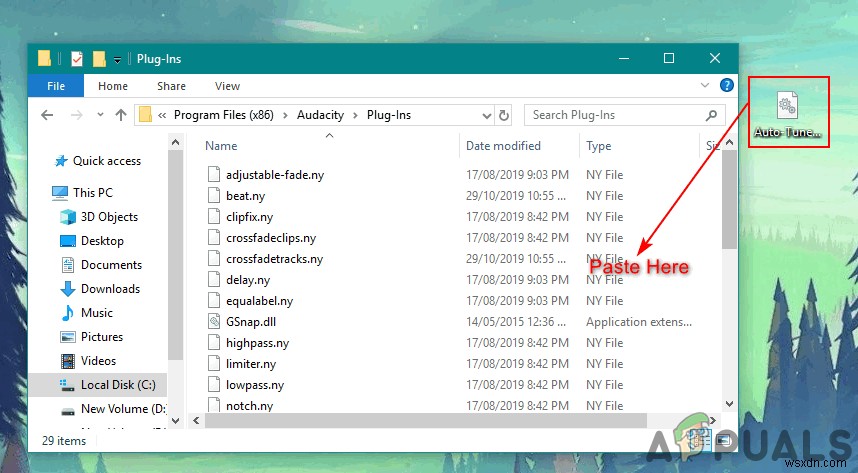Select the delay.ny file
This screenshot has width=858, height=473.
[248, 280]
